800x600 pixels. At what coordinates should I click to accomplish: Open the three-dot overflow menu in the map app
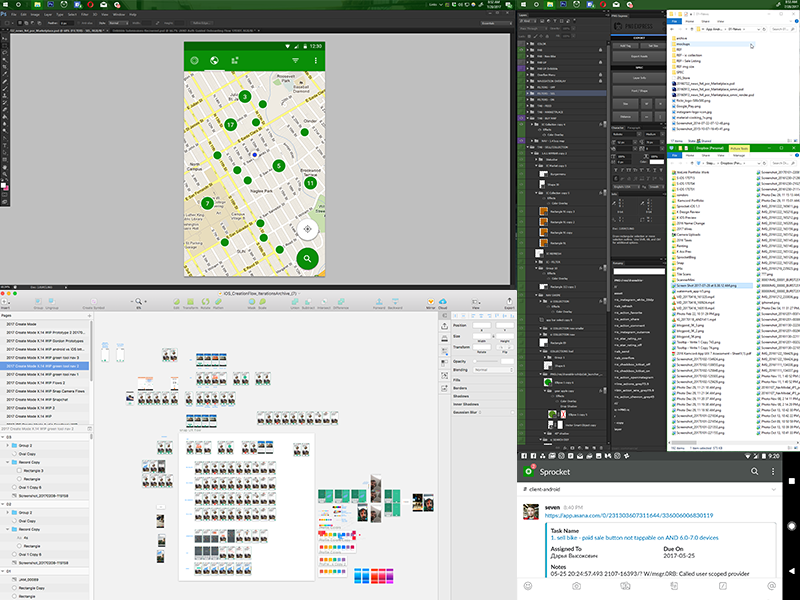tap(315, 61)
